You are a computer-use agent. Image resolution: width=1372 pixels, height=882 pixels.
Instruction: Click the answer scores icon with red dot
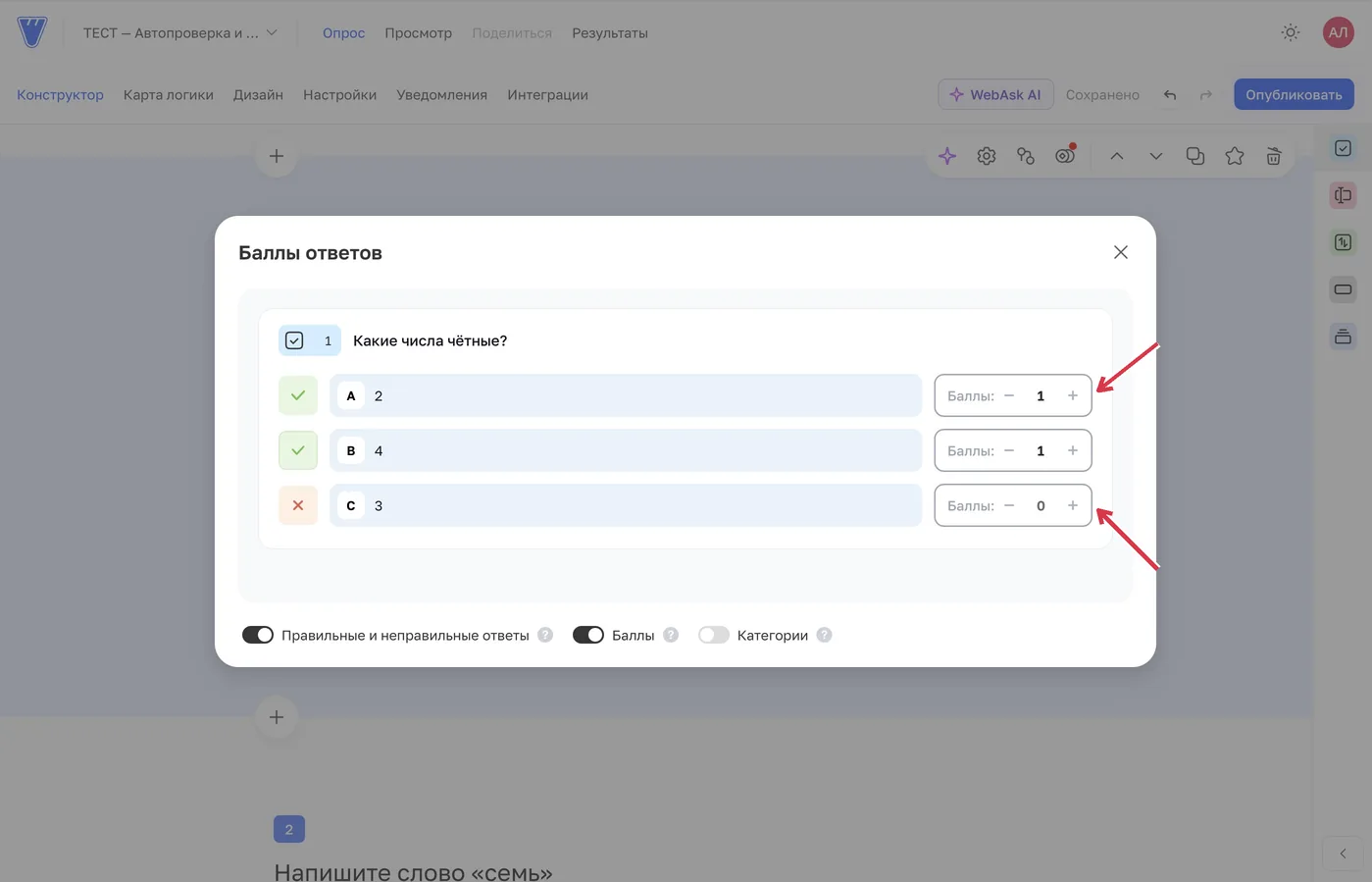click(1065, 155)
